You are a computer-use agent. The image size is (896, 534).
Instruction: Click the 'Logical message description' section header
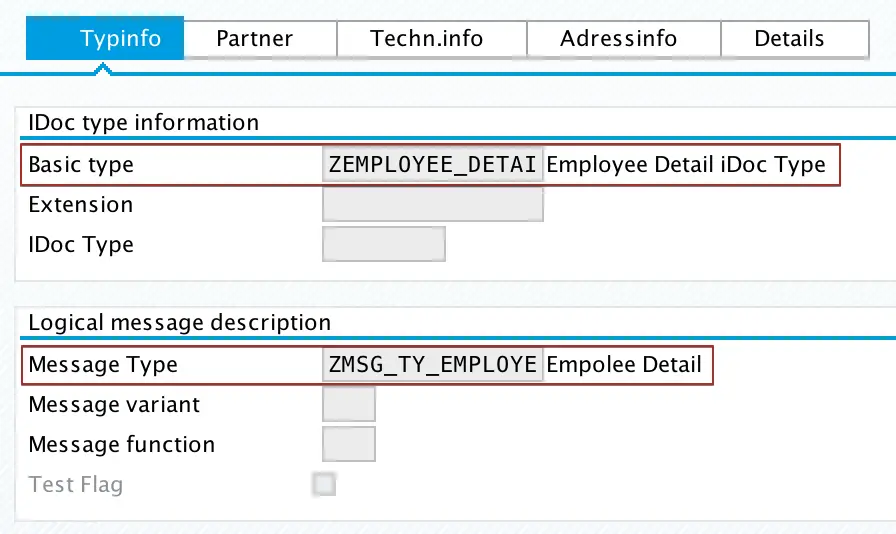179,322
